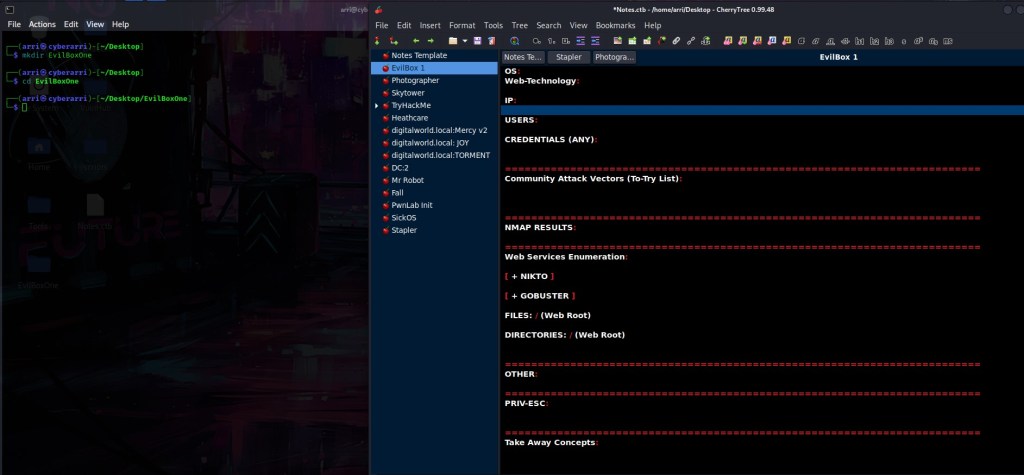
Task: Export to PDF via toolbar icon
Action: [x=491, y=41]
